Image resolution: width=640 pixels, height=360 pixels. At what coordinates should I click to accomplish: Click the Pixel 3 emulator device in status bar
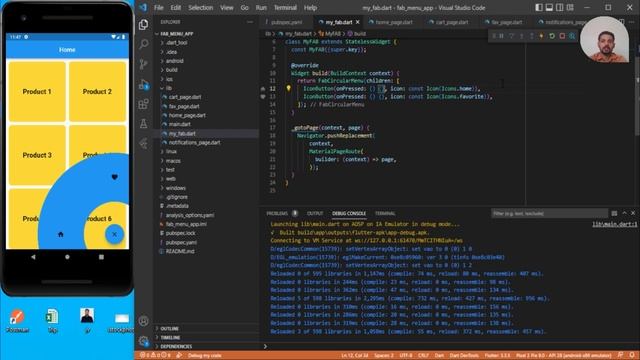tap(564, 356)
